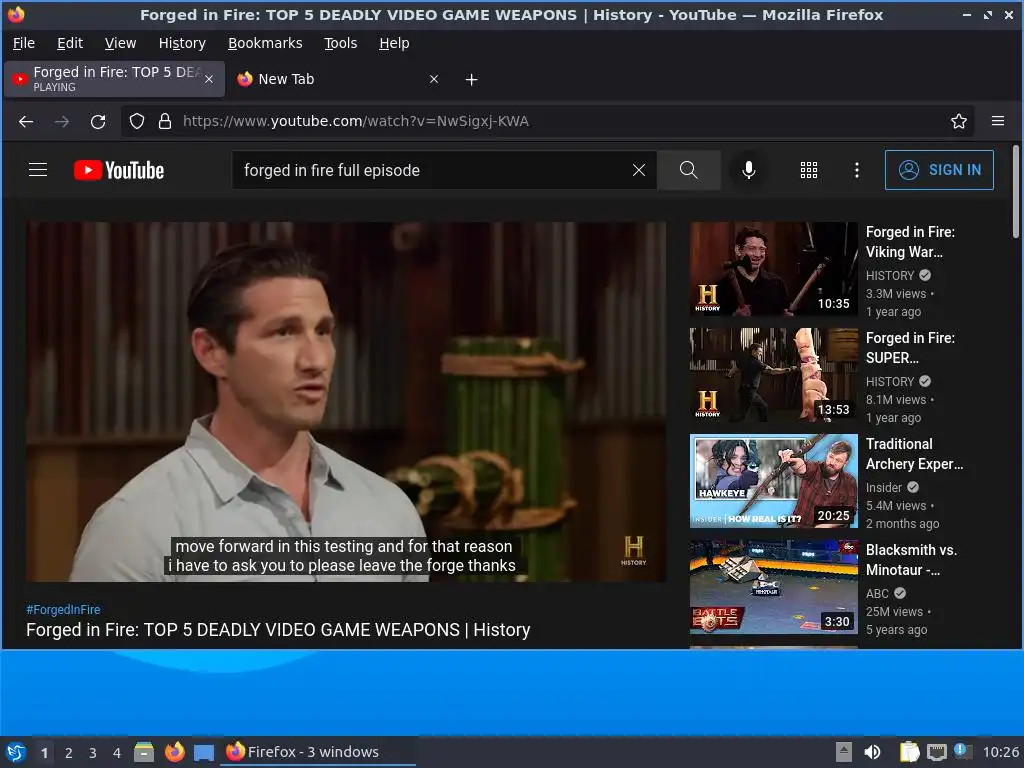Bookmark this page with the star

coord(959,121)
